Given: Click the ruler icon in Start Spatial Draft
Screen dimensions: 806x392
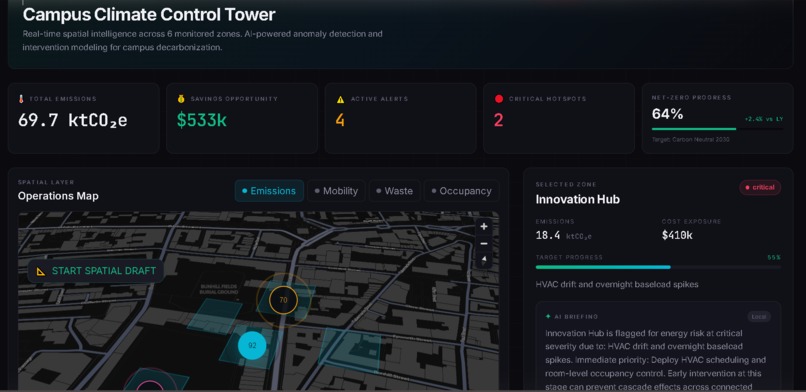Looking at the screenshot, I should tap(40, 271).
